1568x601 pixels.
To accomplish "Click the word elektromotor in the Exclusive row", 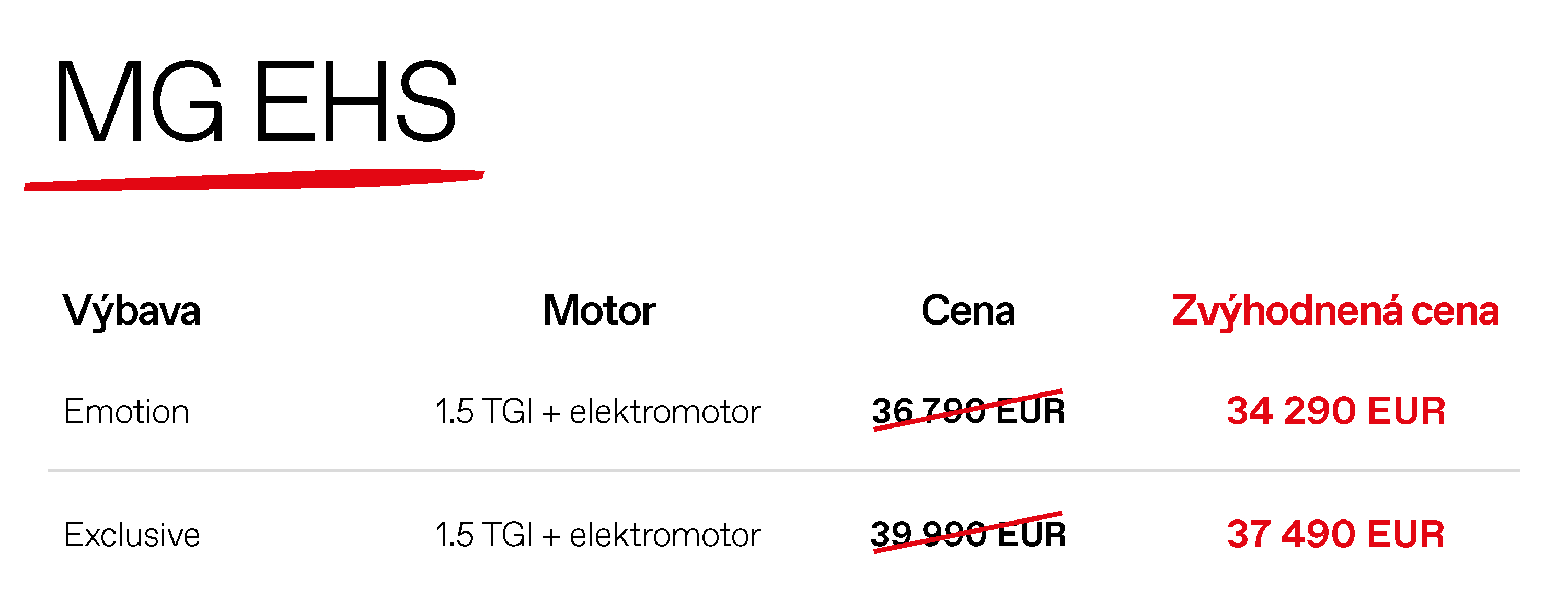I will [665, 535].
